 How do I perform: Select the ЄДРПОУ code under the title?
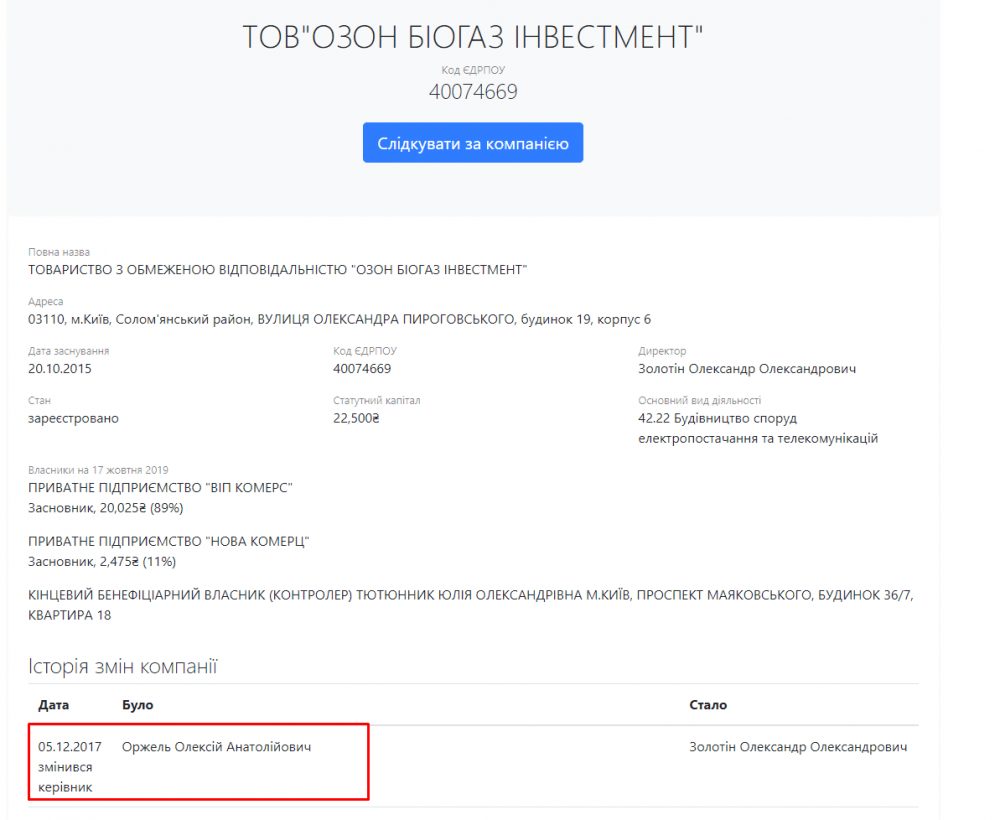point(473,92)
